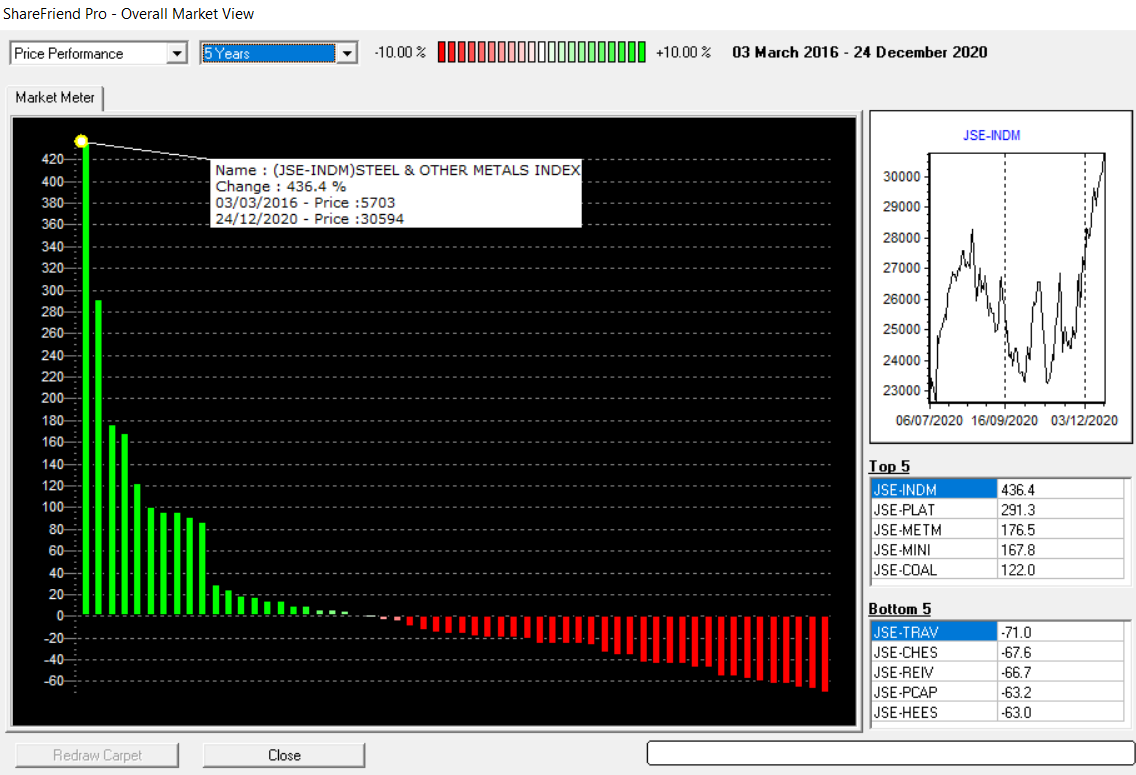This screenshot has width=1136, height=775.
Task: Select JSE-PCAP in Bottom 5 list
Action: (x=934, y=692)
